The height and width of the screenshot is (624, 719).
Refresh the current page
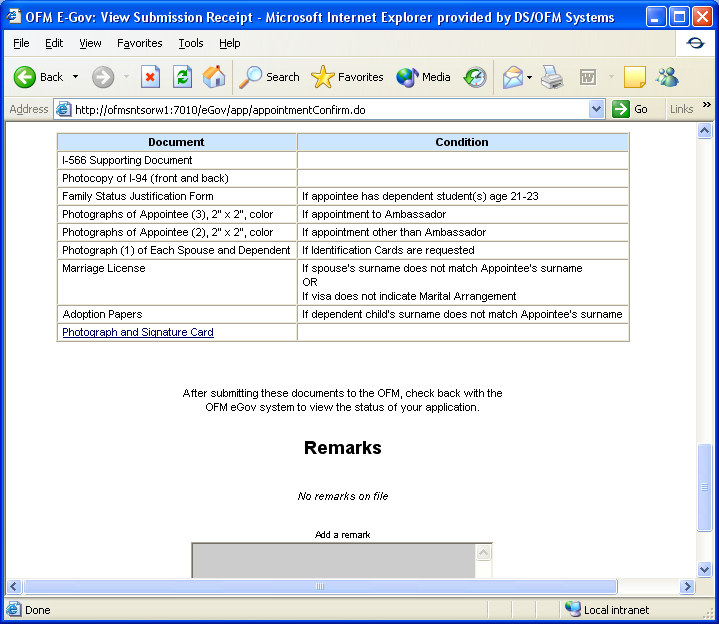[182, 77]
